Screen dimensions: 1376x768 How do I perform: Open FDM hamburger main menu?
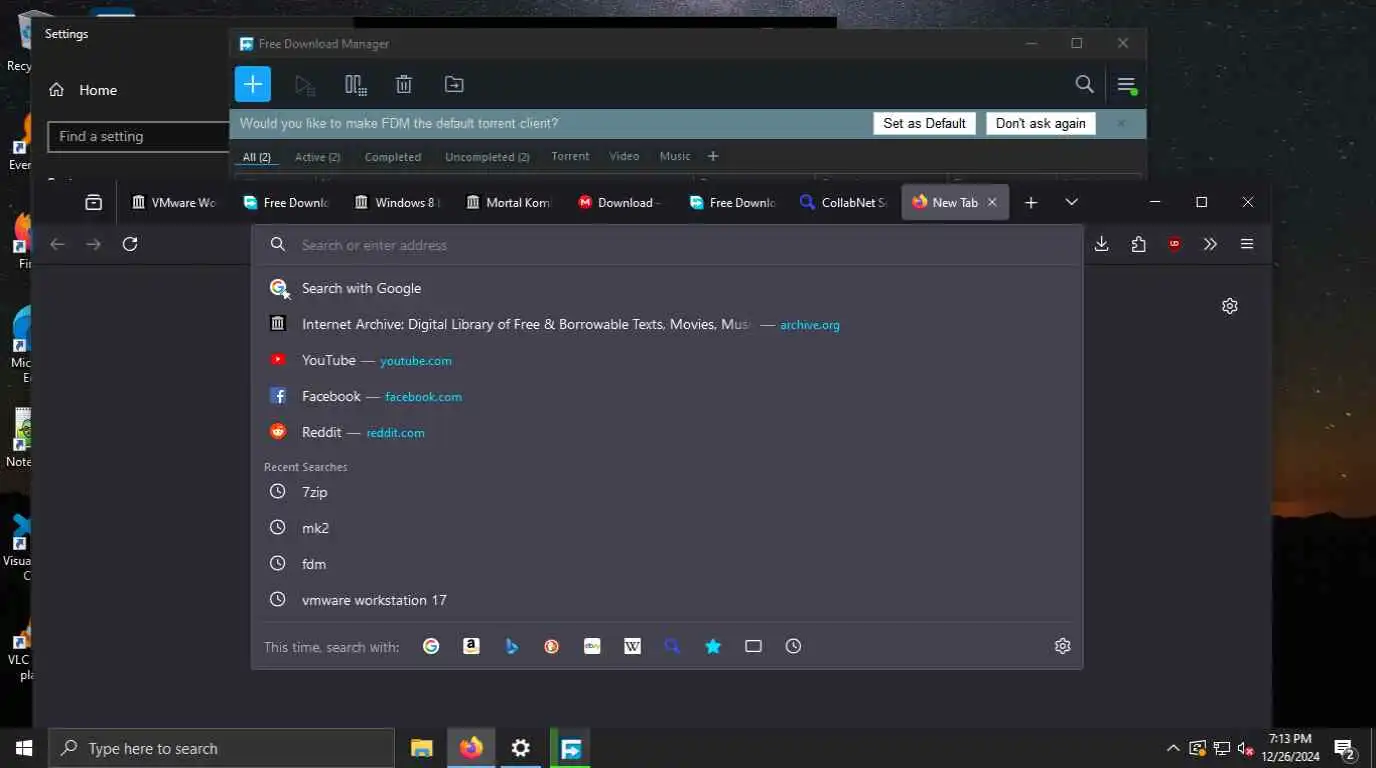pos(1127,85)
